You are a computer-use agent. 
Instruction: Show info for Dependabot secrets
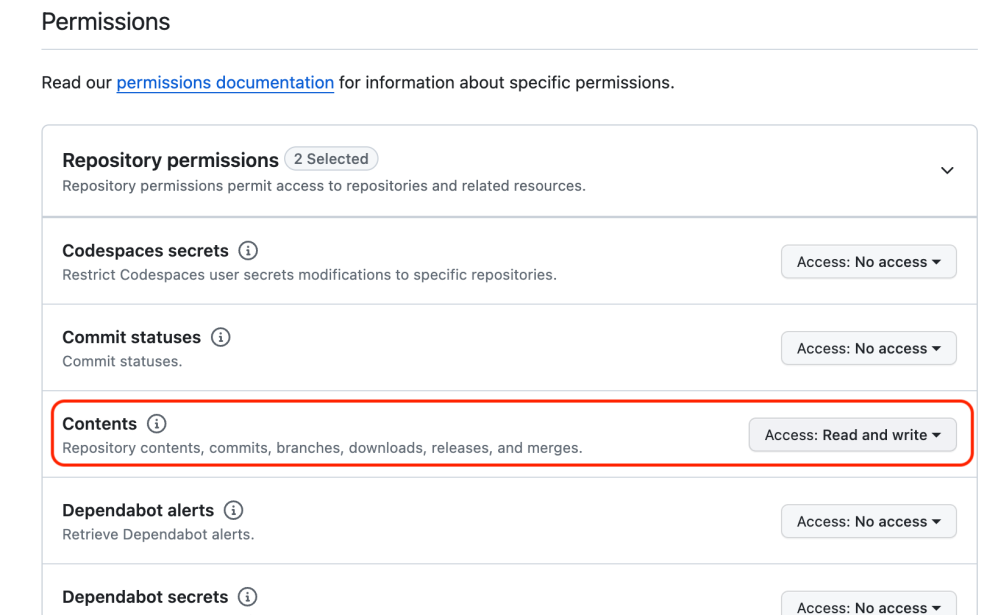[247, 596]
